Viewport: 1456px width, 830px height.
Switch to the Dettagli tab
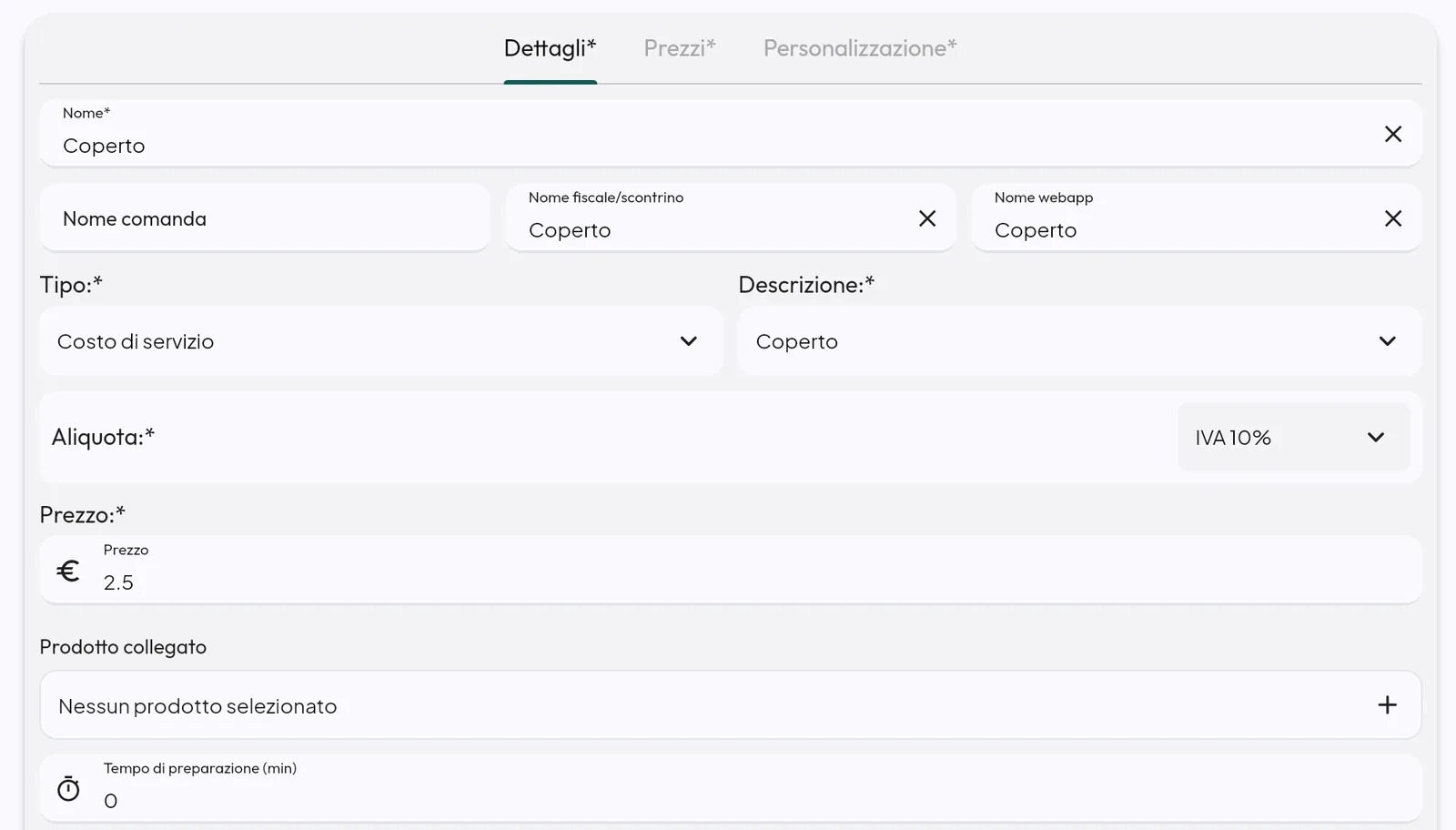(550, 48)
